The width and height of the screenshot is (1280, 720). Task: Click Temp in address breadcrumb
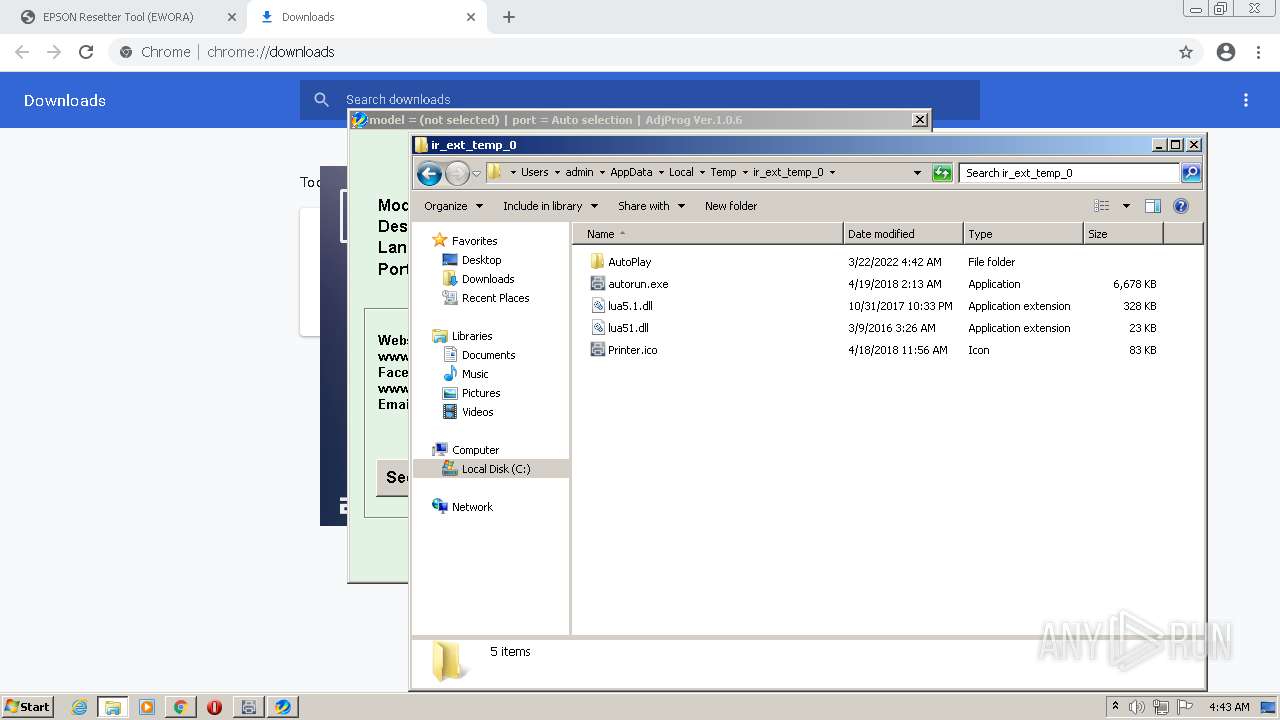pos(723,172)
